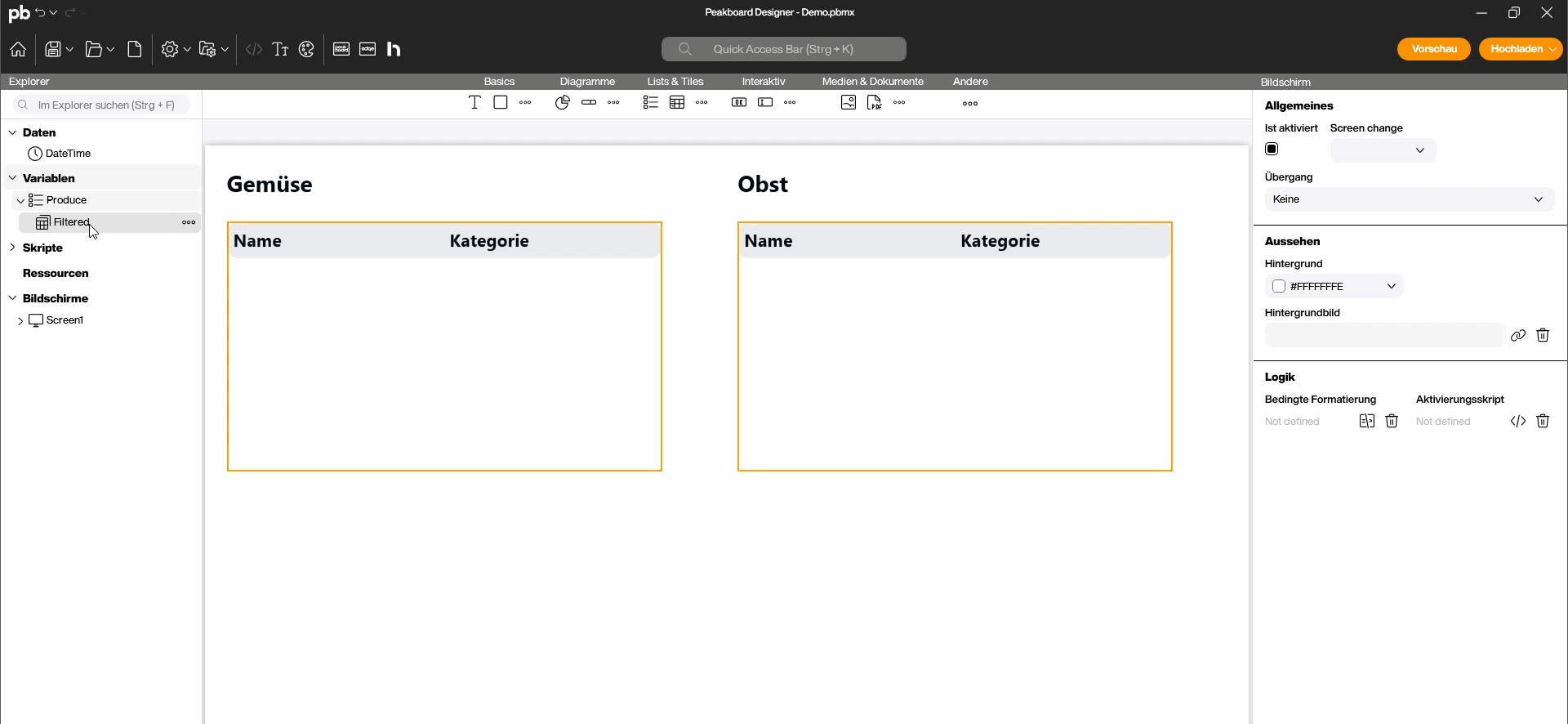
Task: Open the color palette icon in toolbar
Action: tap(307, 50)
